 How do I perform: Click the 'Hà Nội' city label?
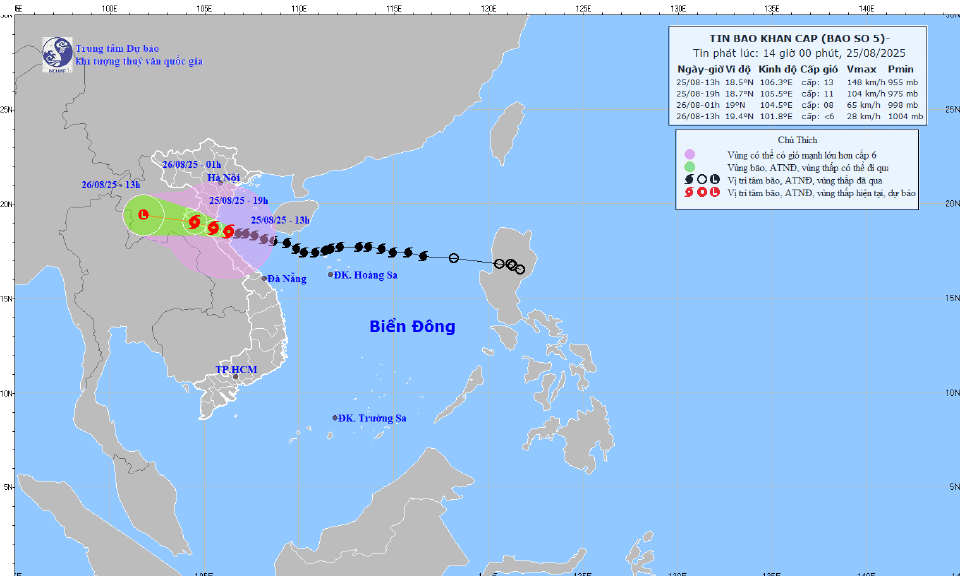click(x=223, y=178)
